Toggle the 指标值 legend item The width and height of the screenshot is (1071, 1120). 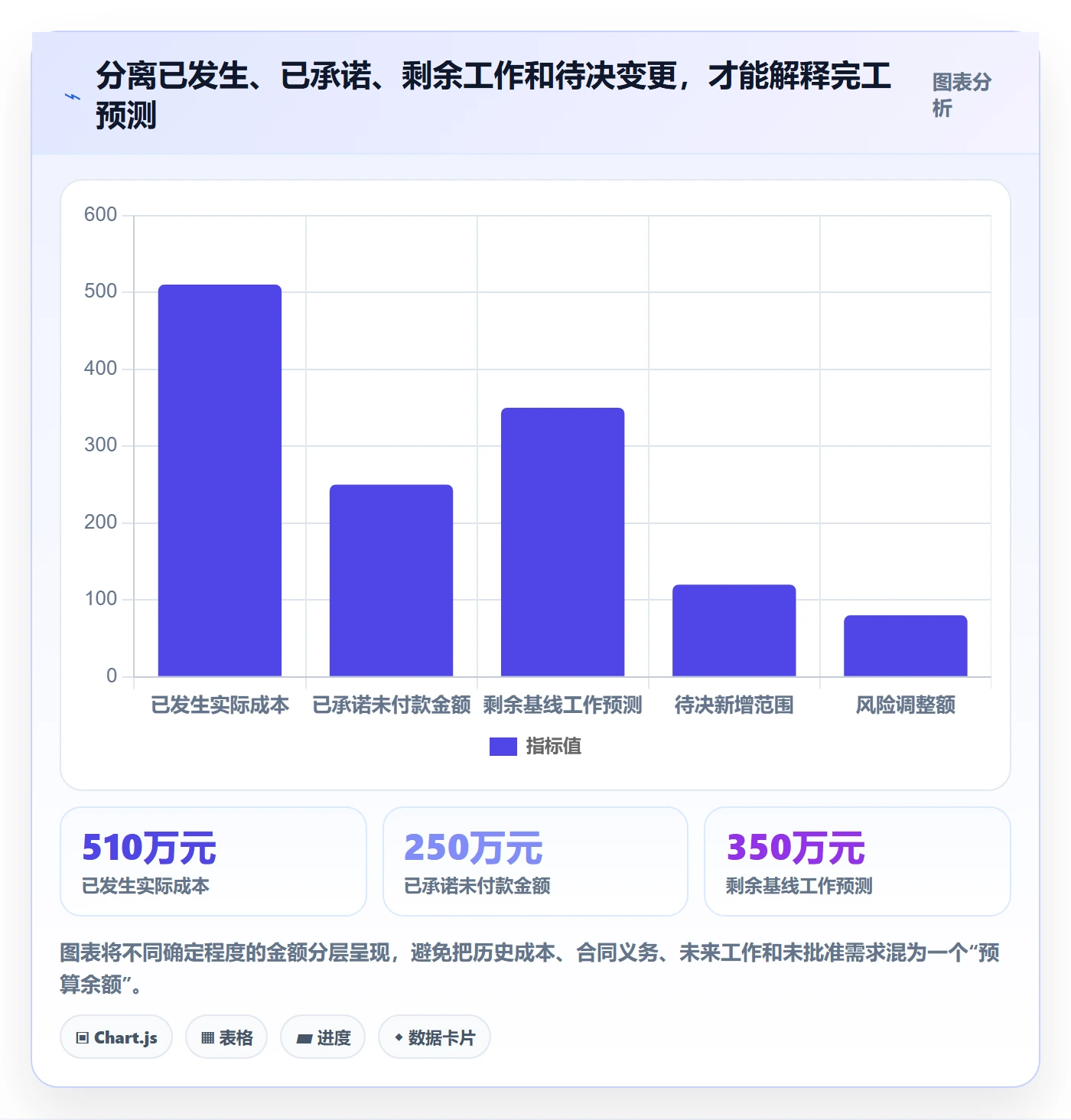(535, 746)
